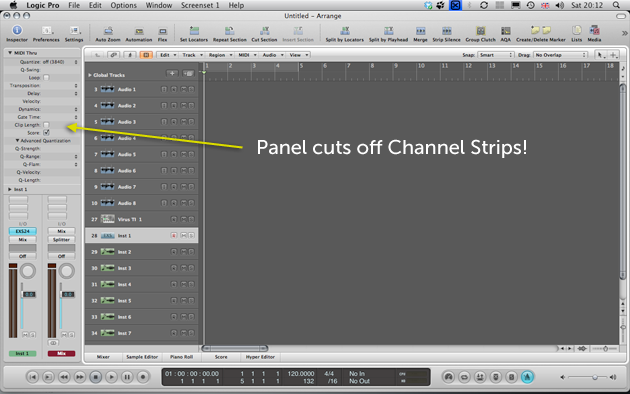Screen dimensions: 630x394
Task: Open the File menu
Action: click(74, 5)
